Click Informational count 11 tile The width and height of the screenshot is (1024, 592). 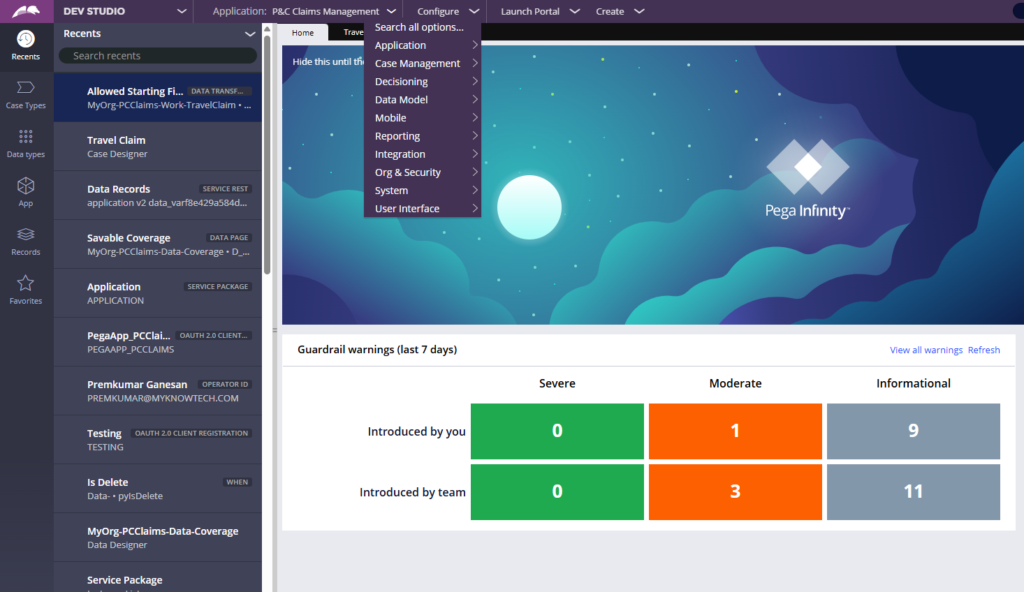click(x=913, y=492)
